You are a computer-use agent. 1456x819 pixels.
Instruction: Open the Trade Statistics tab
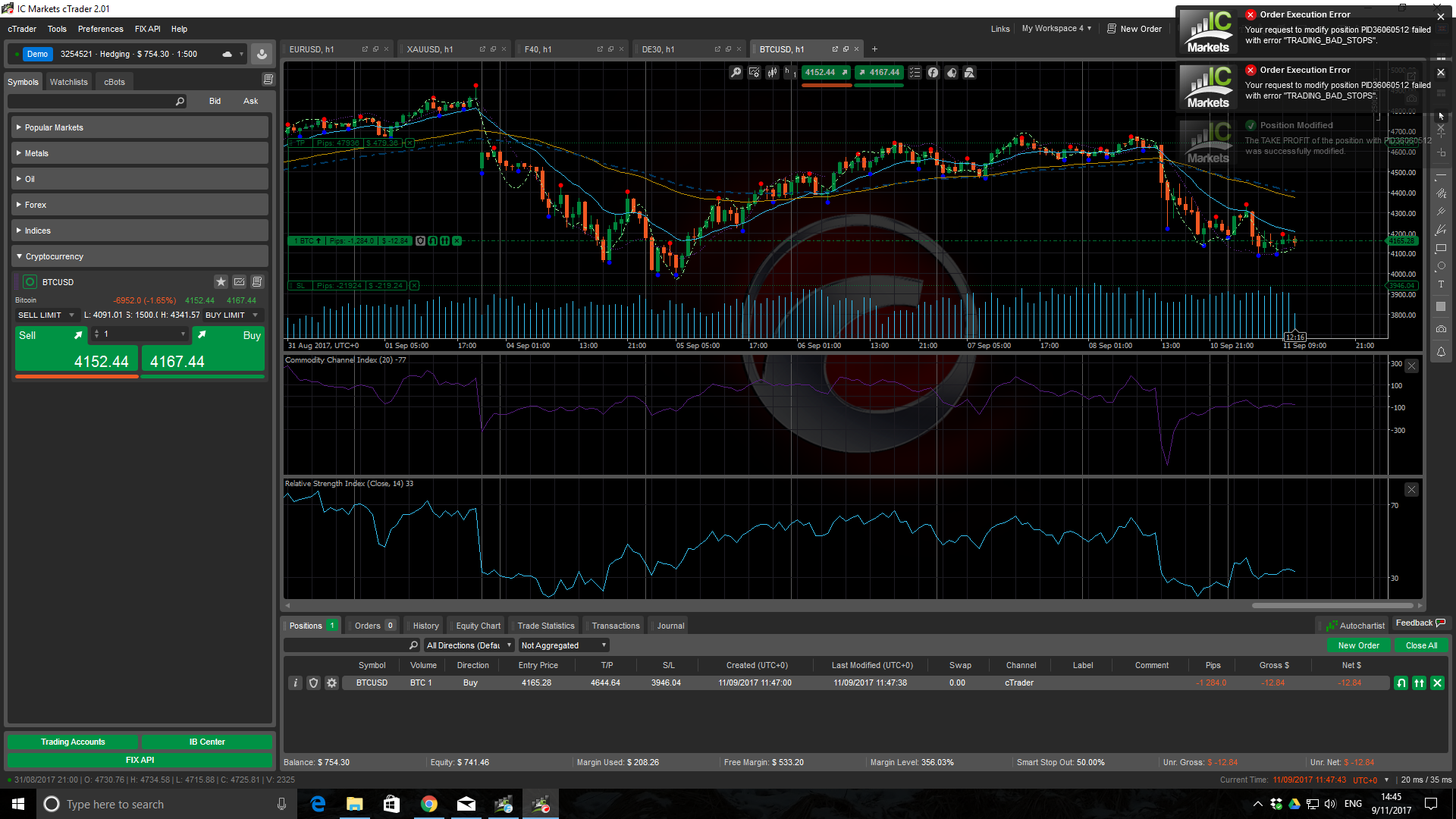pos(545,626)
